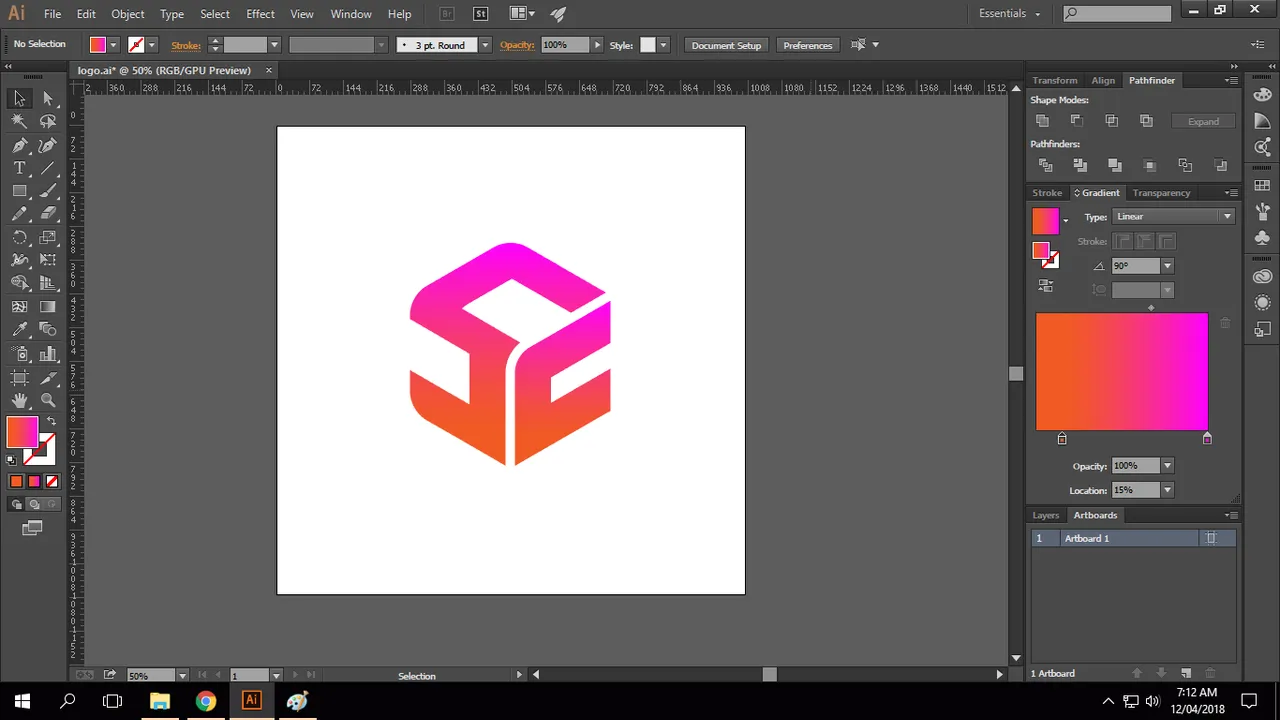Open the 3 pt. Round brush dropdown
This screenshot has width=1280, height=720.
tap(485, 45)
